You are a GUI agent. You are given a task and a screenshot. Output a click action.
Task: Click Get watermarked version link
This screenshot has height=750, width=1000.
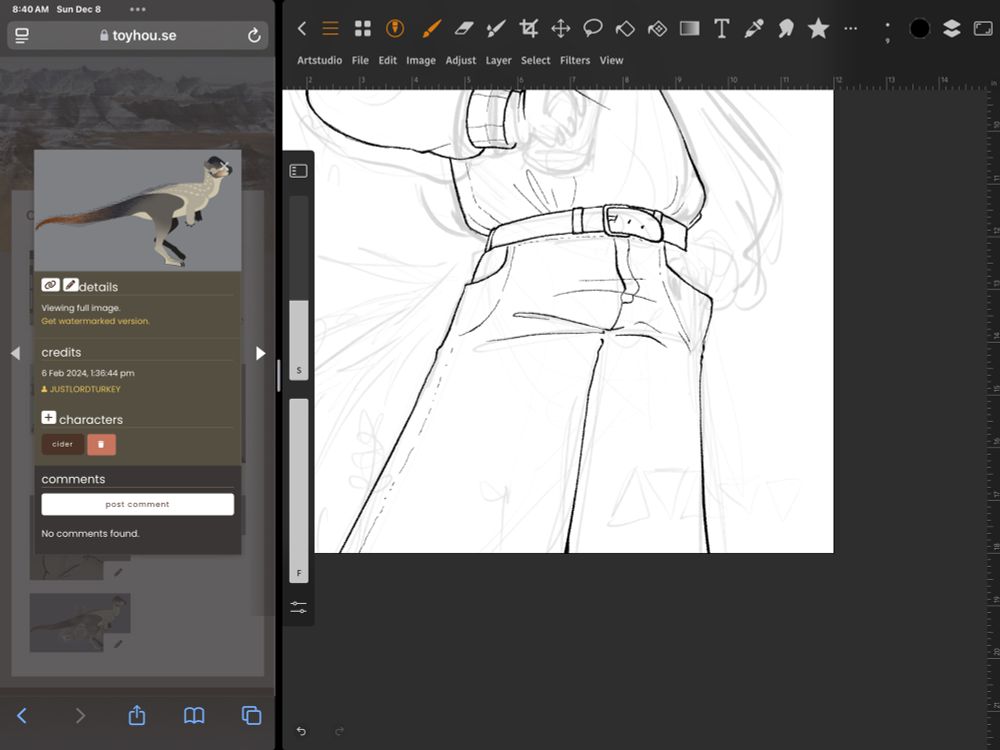click(x=96, y=321)
